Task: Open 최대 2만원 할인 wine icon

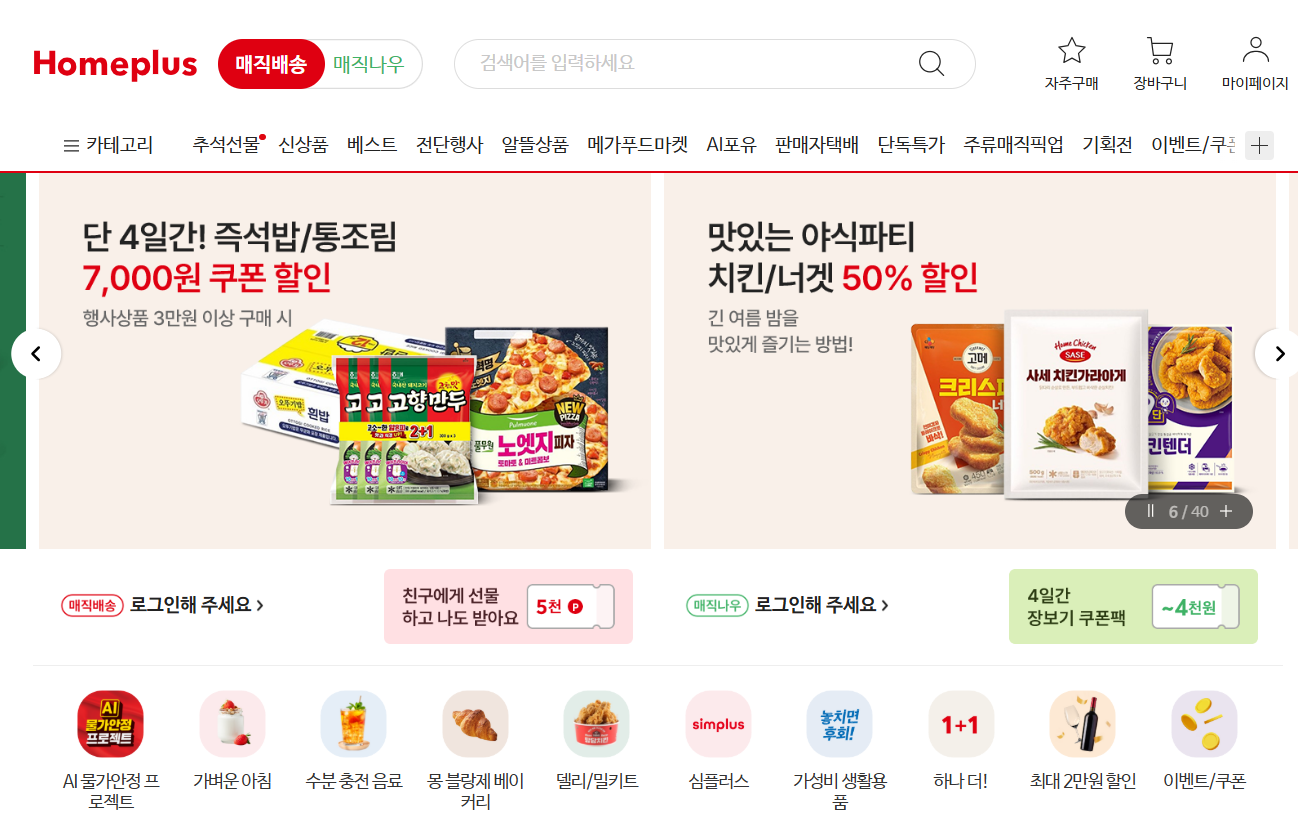Action: point(1083,724)
